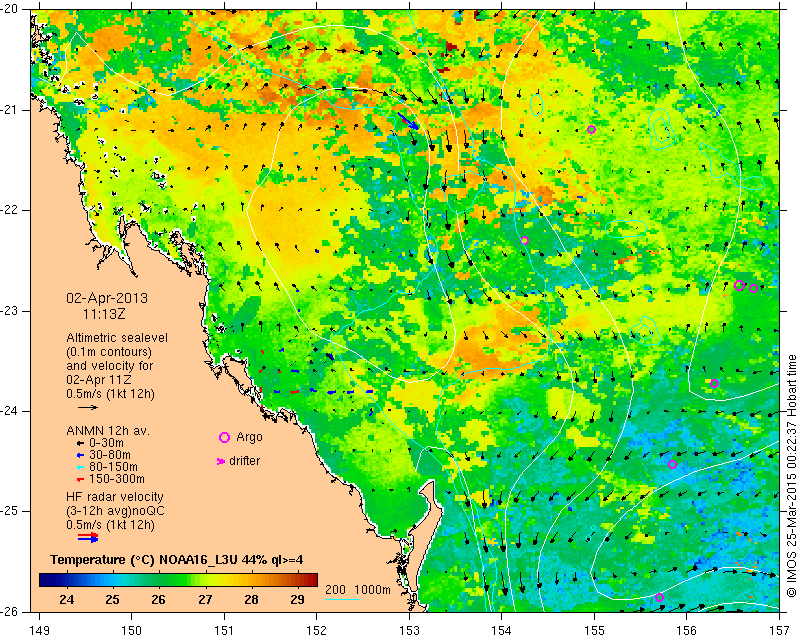Click the 'Altimetric sealevel' legend text
The height and width of the screenshot is (640, 800).
117,338
